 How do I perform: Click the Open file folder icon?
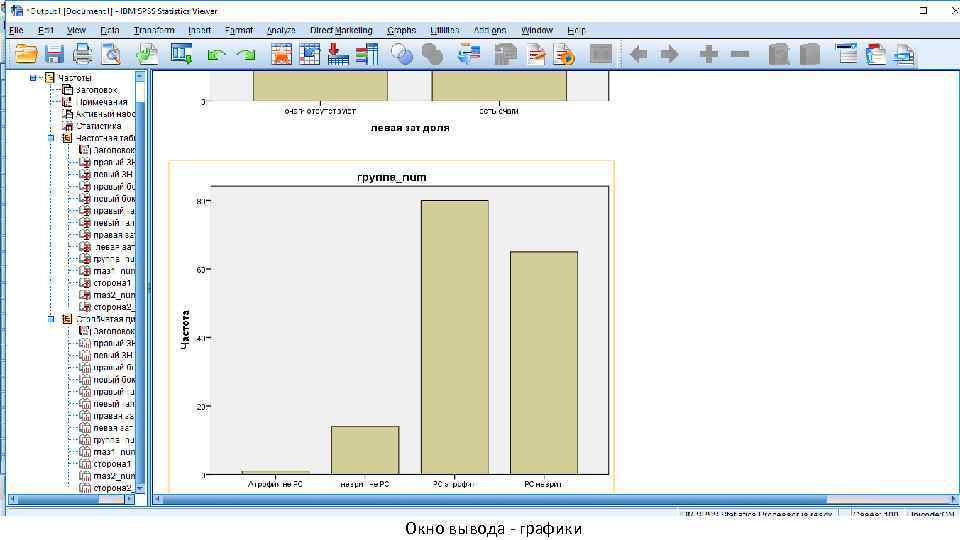(x=26, y=54)
